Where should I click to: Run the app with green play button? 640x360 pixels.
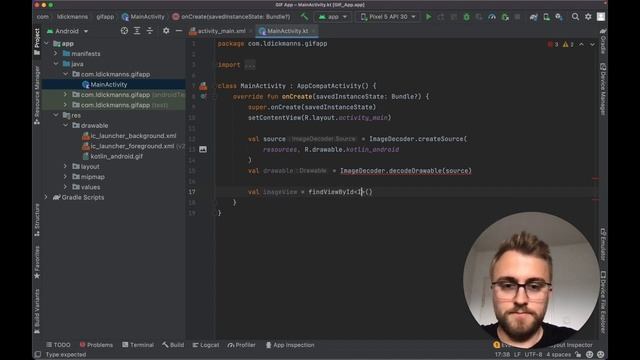(428, 17)
